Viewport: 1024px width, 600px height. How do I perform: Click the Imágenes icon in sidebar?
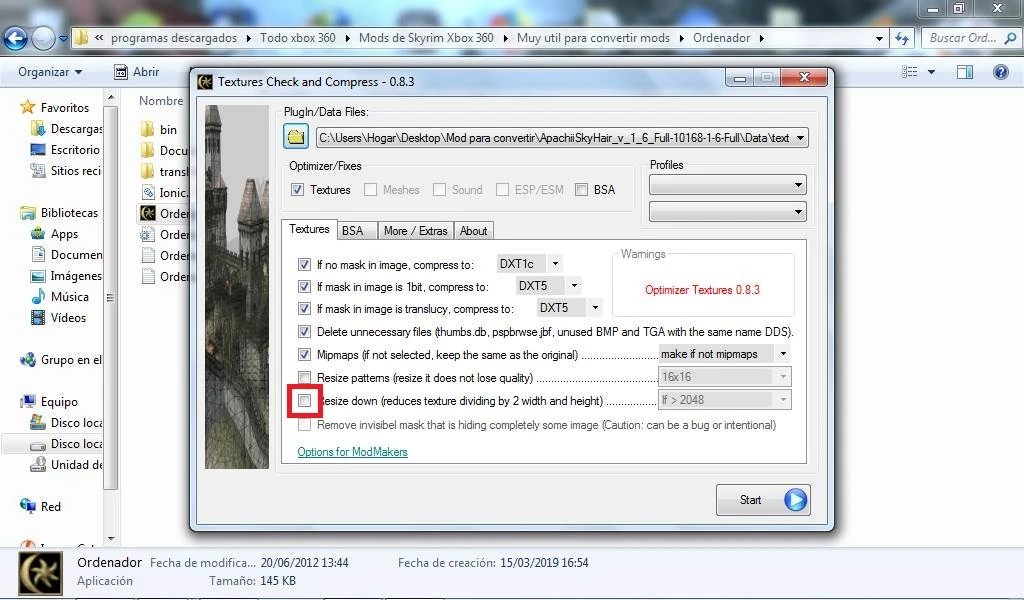click(38, 276)
